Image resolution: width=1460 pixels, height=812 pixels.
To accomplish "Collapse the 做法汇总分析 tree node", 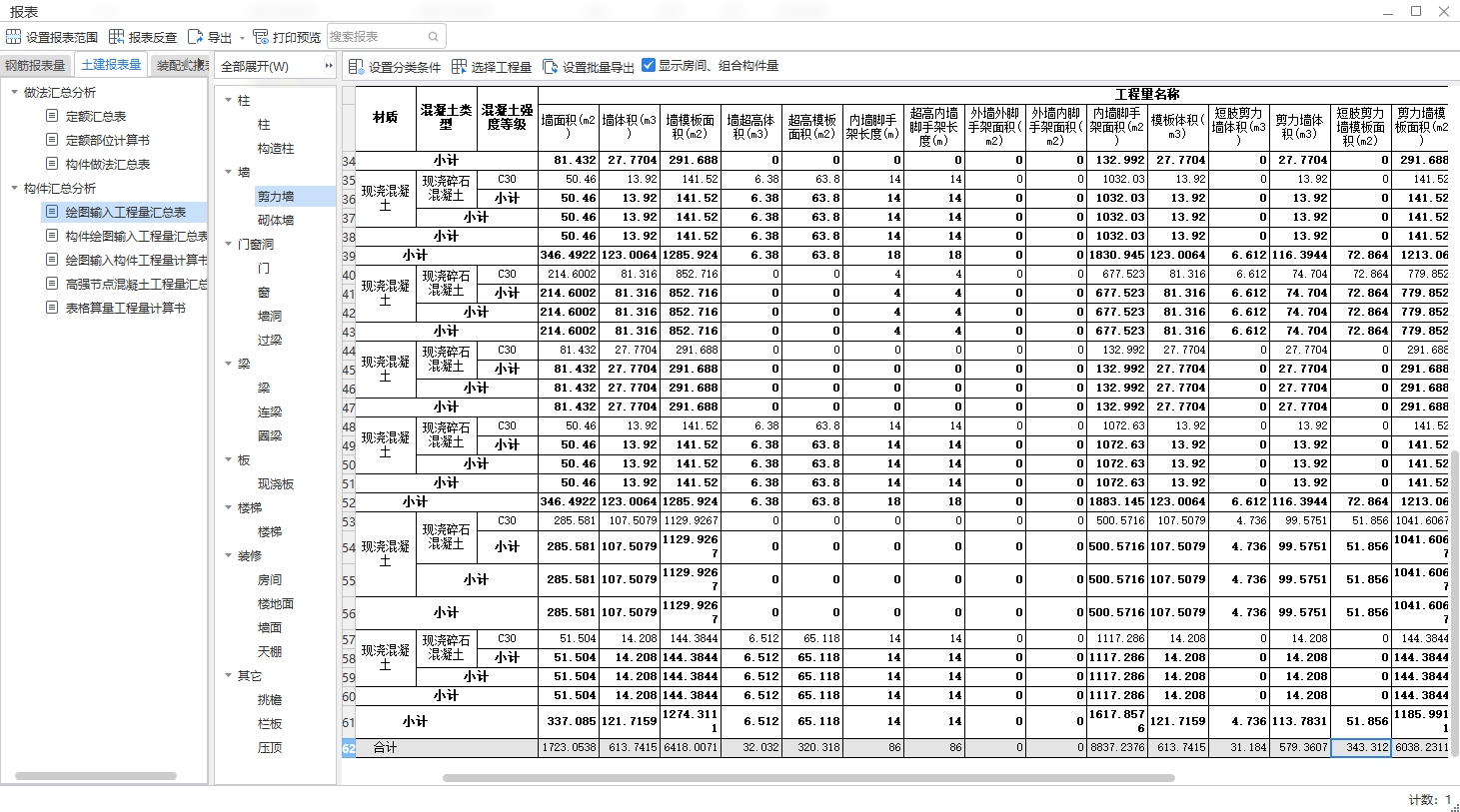I will (x=14, y=92).
